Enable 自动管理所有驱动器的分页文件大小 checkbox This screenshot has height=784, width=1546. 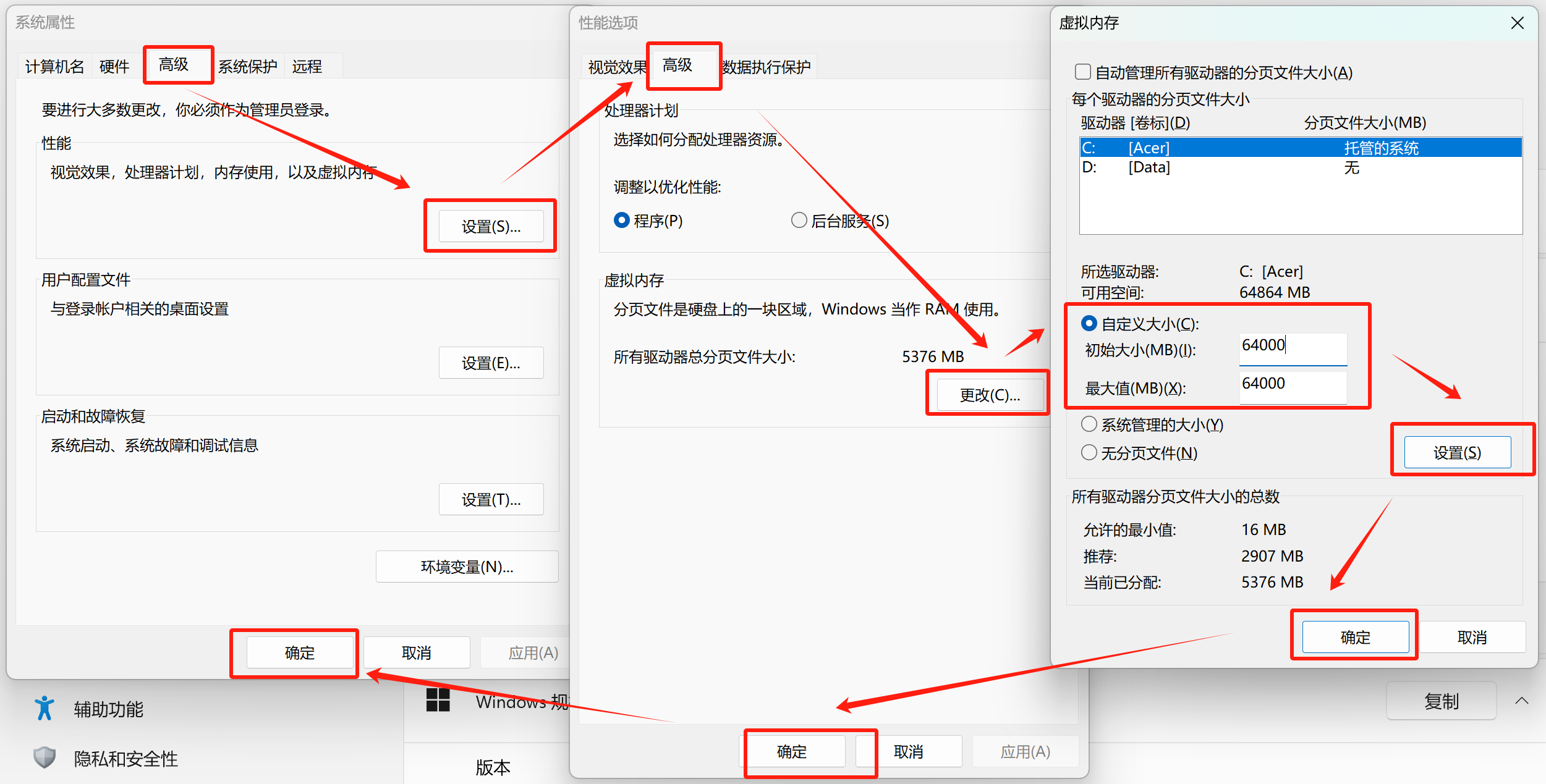tap(1083, 72)
